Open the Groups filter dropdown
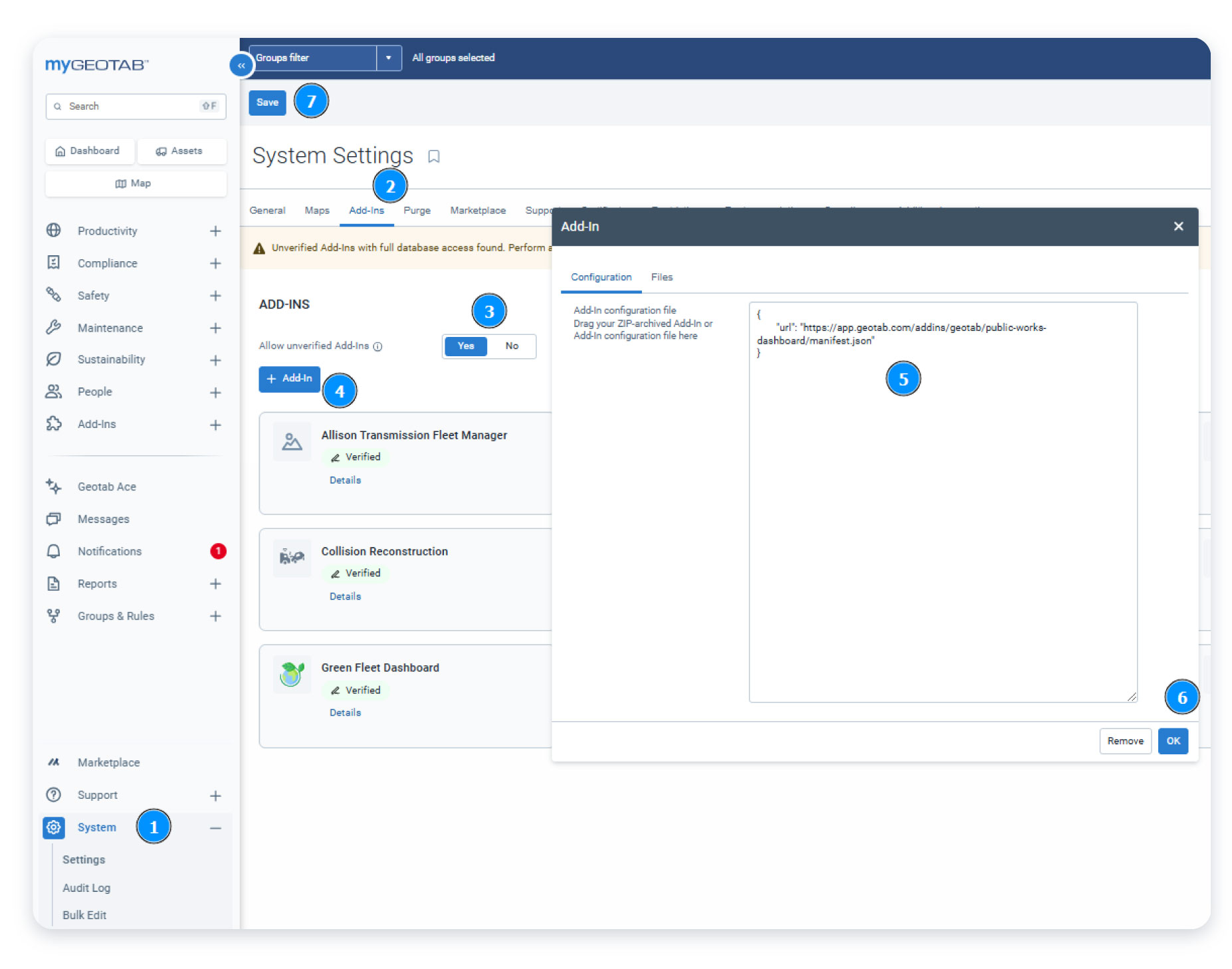This screenshot has height=969, width=1232. 389,58
